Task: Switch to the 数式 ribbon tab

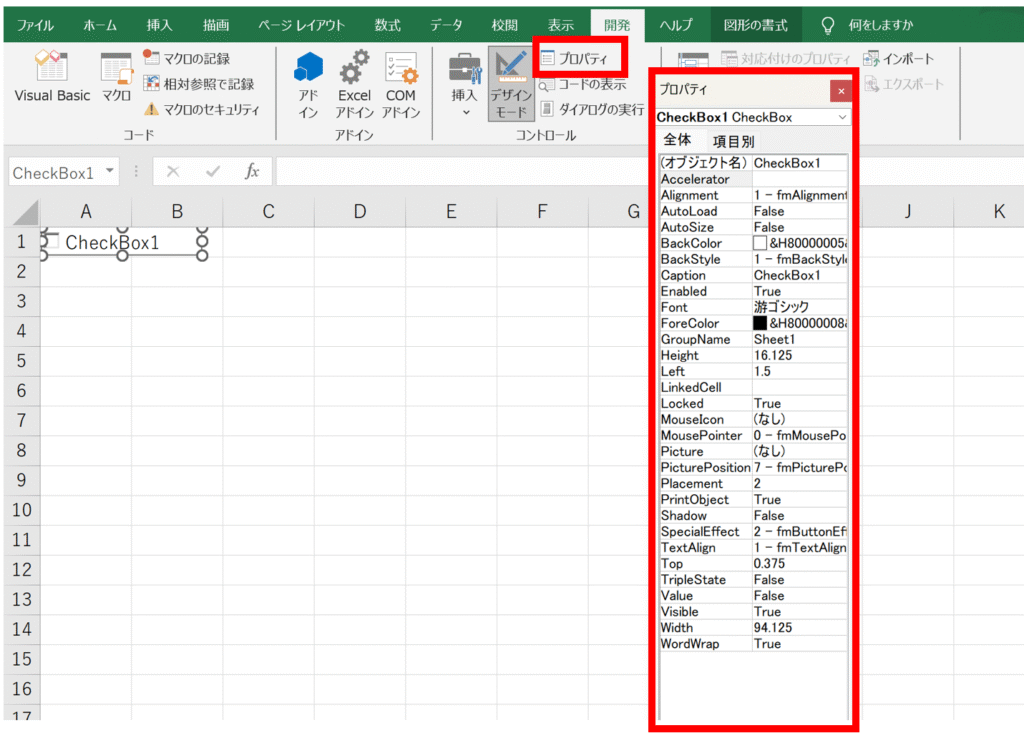Action: (387, 25)
